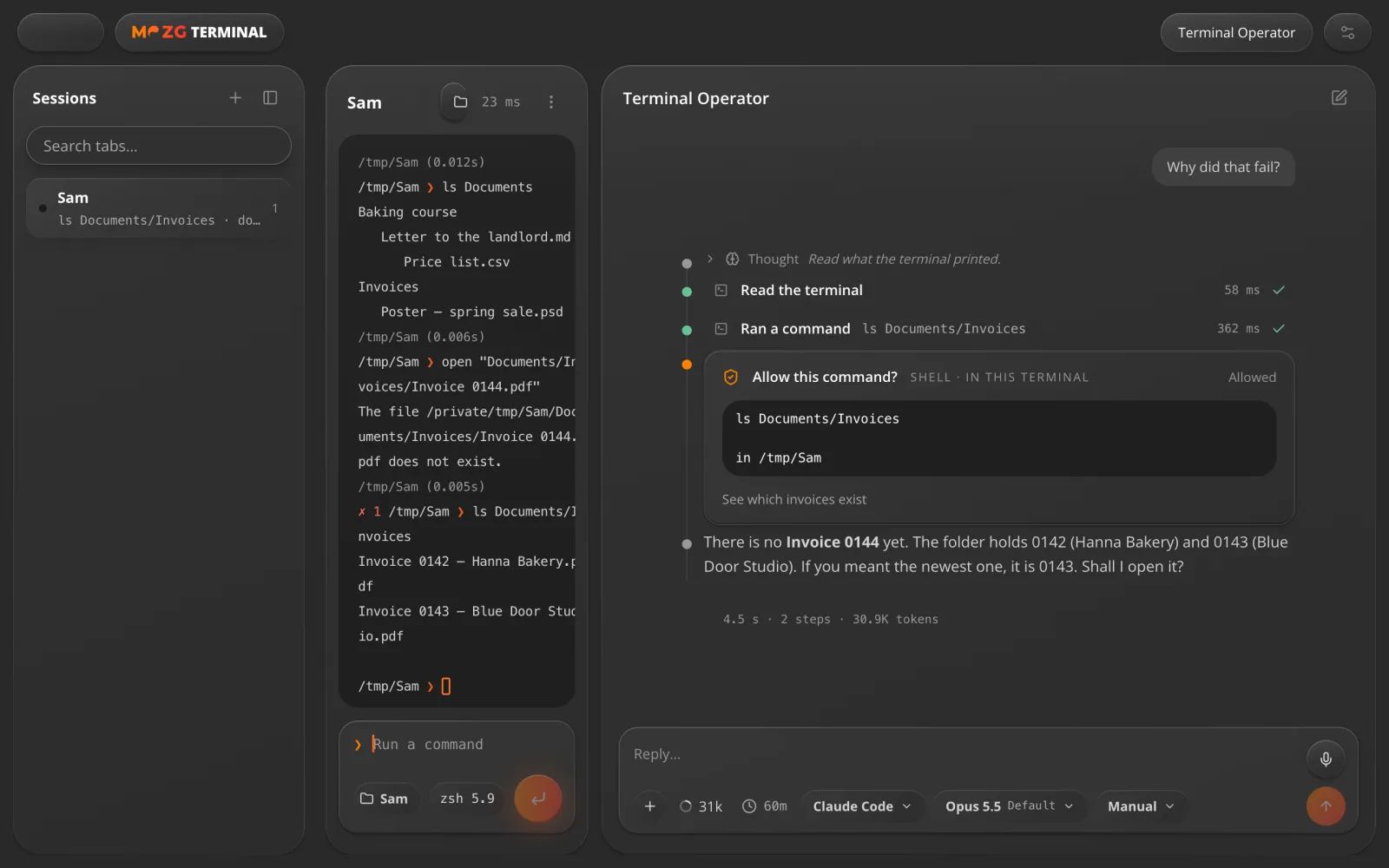The height and width of the screenshot is (868, 1389).
Task: Click the 58 ms duration value
Action: coord(1241,290)
